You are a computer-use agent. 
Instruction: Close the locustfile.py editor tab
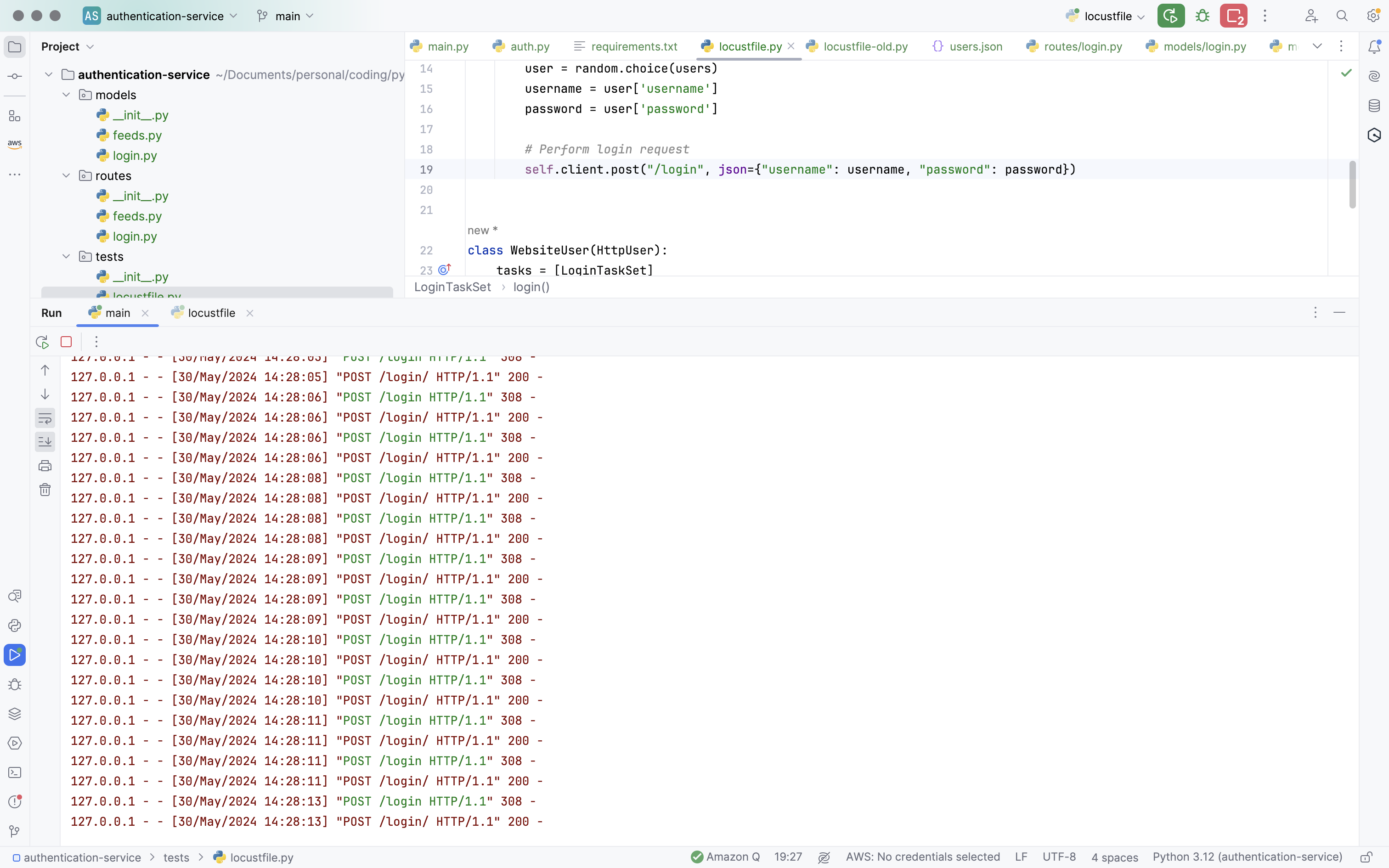coord(791,46)
